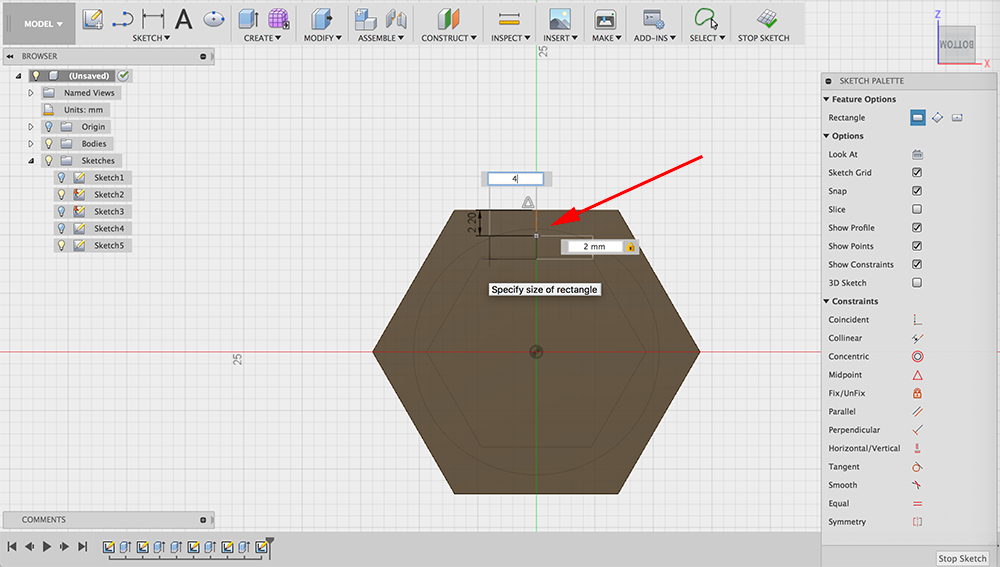The image size is (1000, 567).
Task: Expand the Bodies folder arrow
Action: tap(30, 144)
